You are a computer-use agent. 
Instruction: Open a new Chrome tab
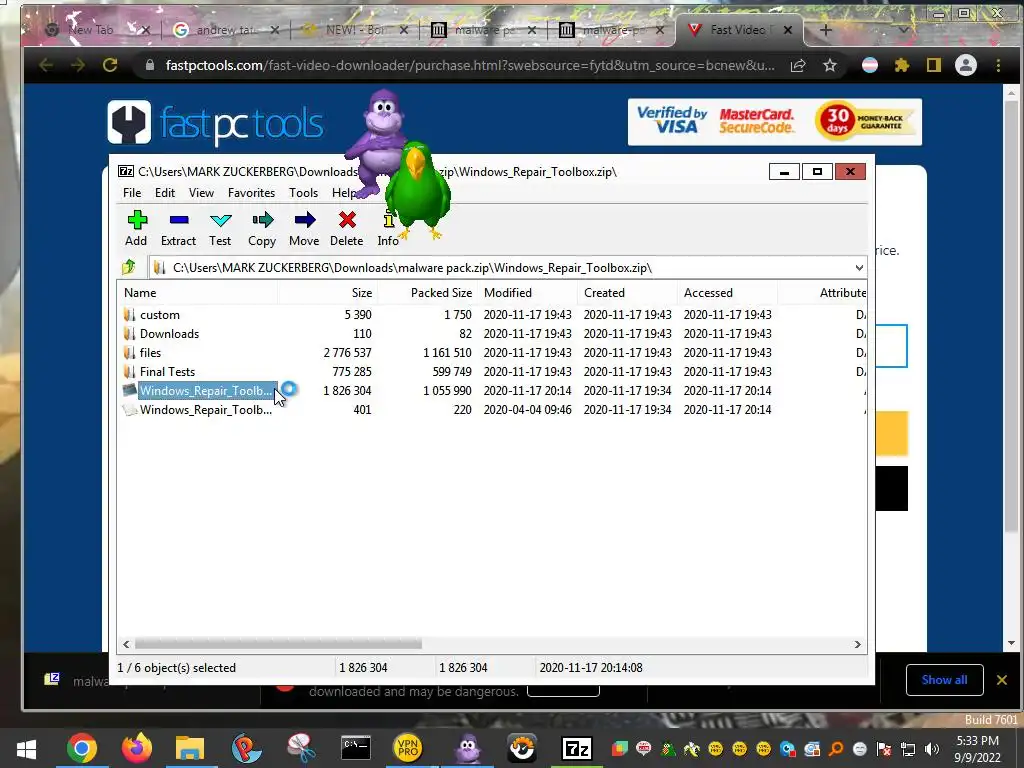click(x=825, y=30)
